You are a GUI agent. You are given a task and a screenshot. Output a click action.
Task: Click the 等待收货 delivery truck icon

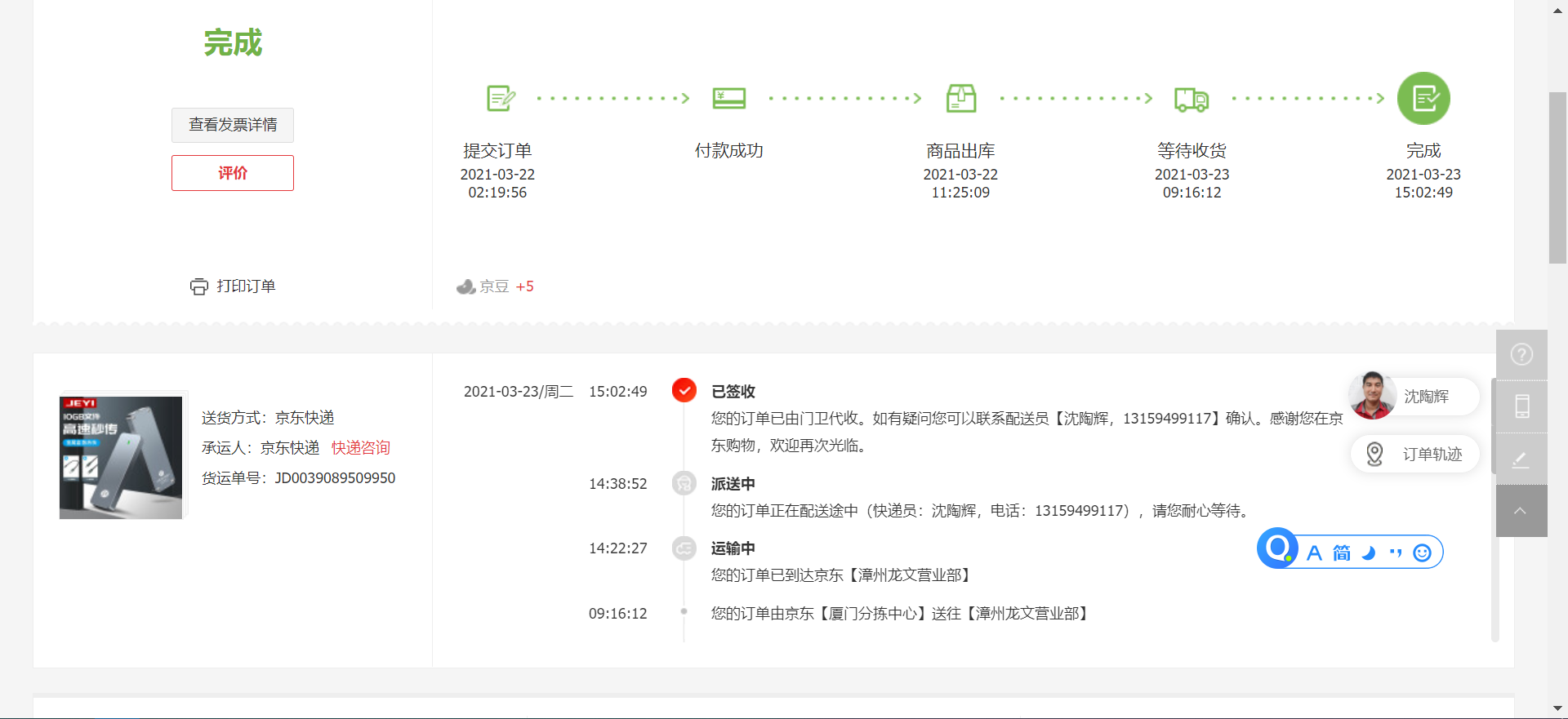click(1192, 99)
